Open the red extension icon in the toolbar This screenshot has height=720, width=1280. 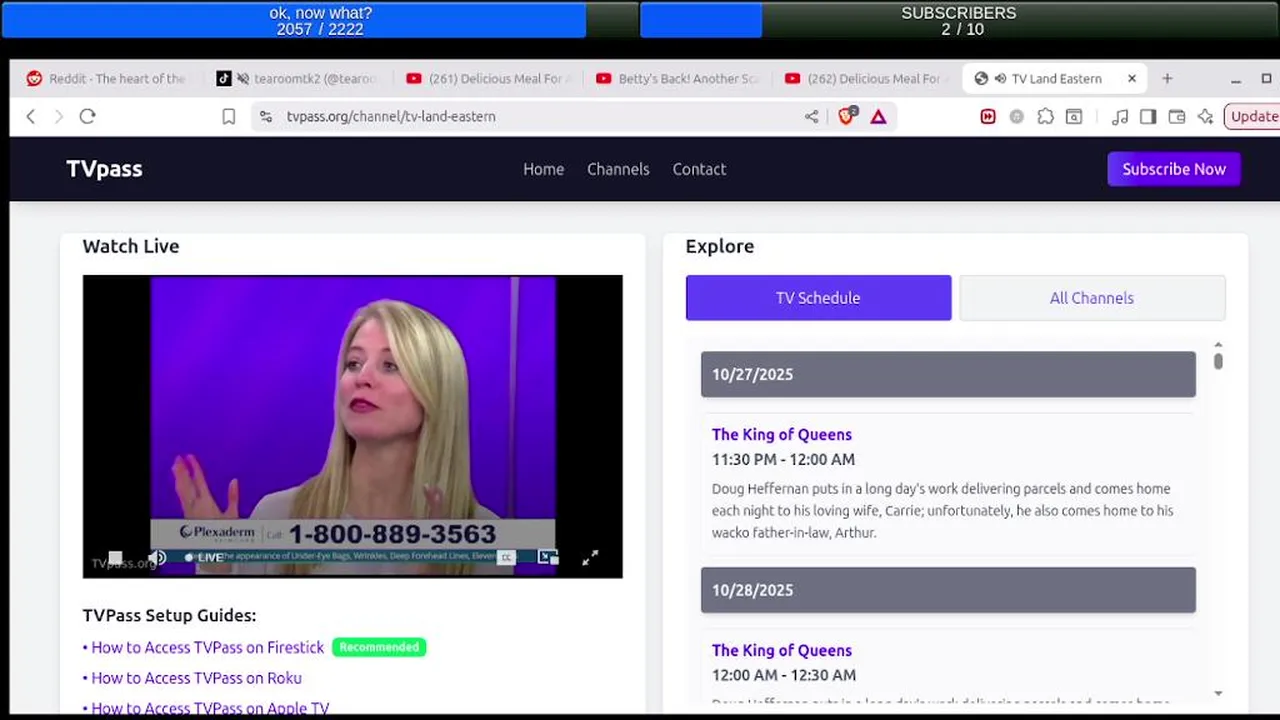pyautogui.click(x=988, y=117)
